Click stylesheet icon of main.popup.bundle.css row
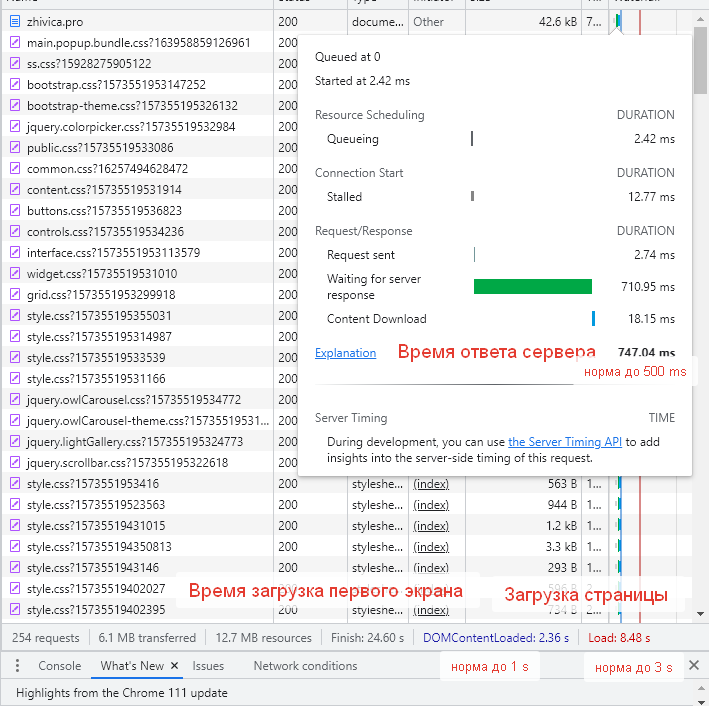Viewport: 718px width, 706px height. pos(15,43)
